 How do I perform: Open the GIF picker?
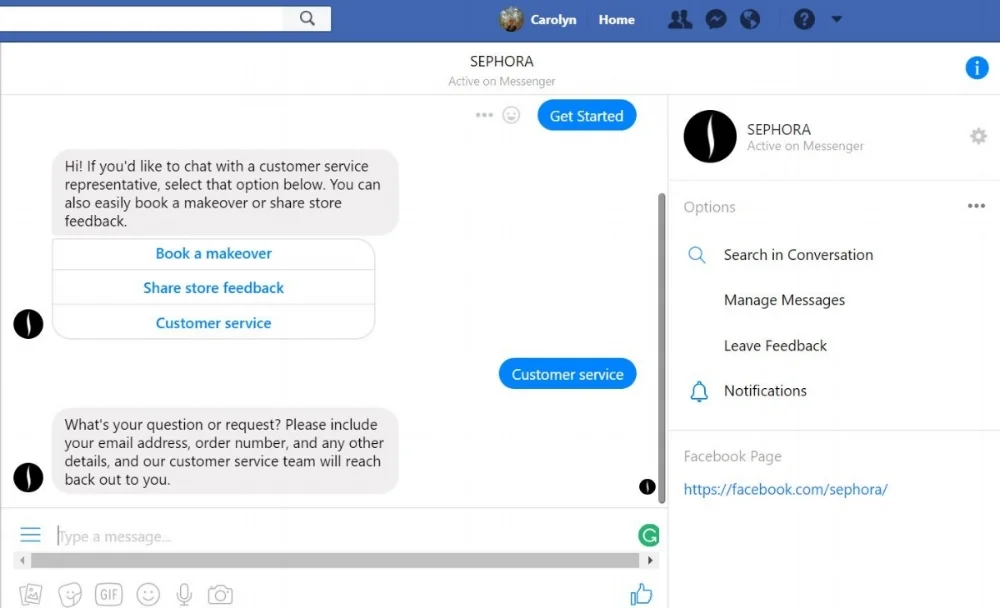point(108,595)
